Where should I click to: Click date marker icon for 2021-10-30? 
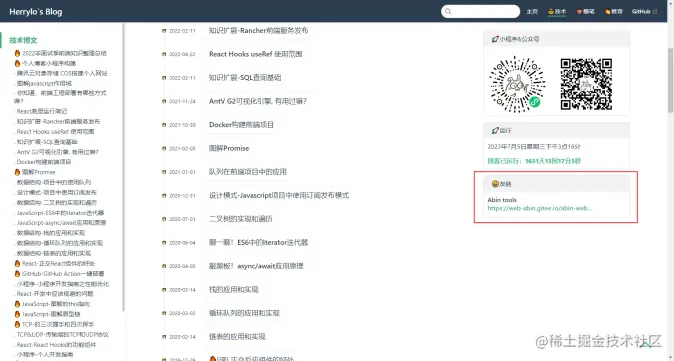(x=164, y=125)
